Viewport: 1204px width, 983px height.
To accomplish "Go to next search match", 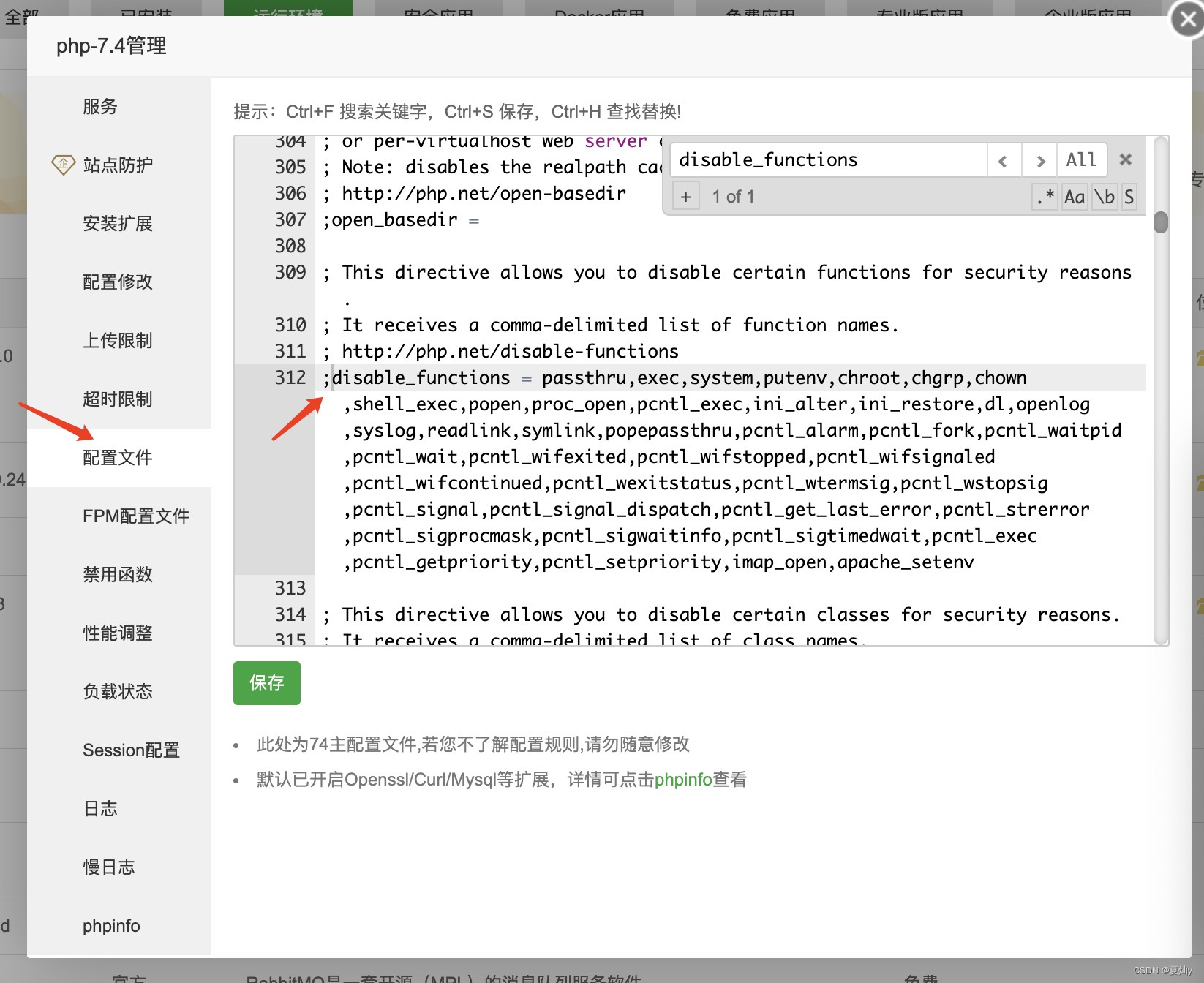I will pyautogui.click(x=1040, y=160).
